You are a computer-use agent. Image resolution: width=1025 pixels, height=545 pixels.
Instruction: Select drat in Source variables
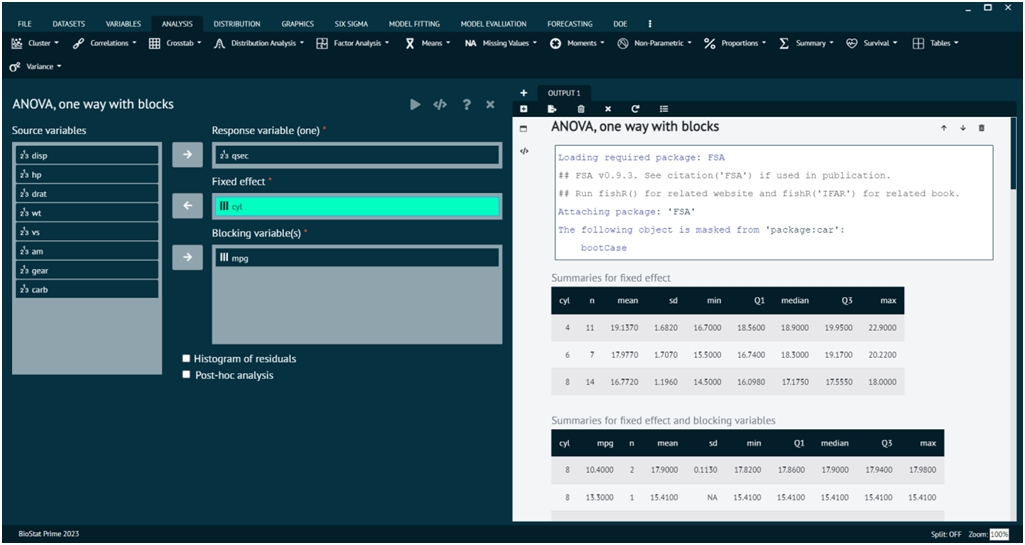point(87,193)
